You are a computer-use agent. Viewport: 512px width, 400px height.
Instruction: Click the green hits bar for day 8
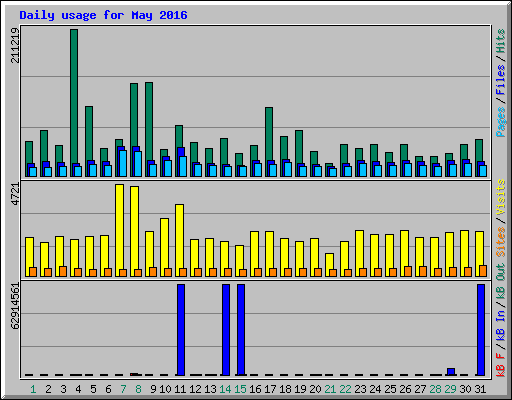134,115
